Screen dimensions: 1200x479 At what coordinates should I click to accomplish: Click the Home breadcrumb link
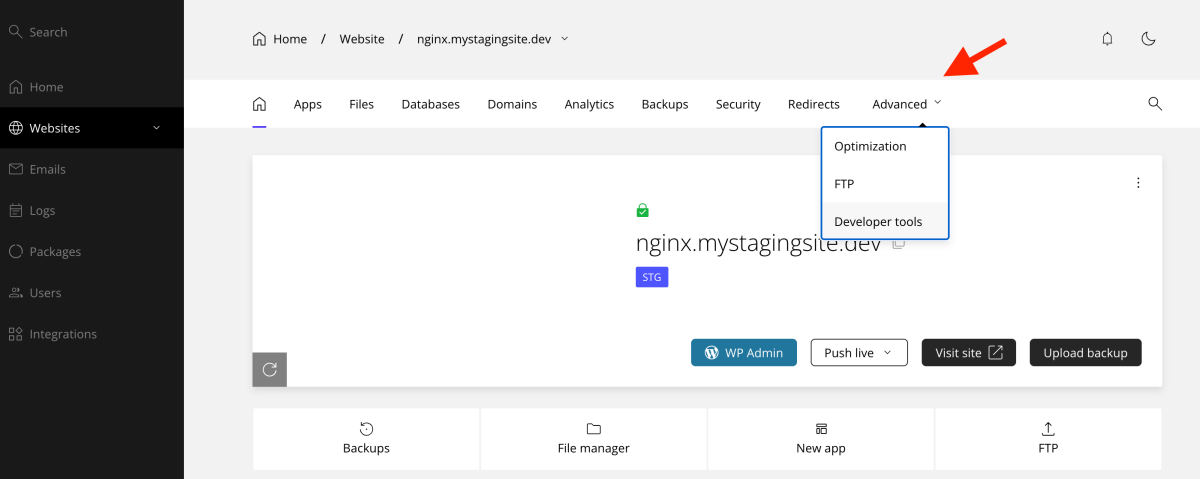tap(290, 39)
